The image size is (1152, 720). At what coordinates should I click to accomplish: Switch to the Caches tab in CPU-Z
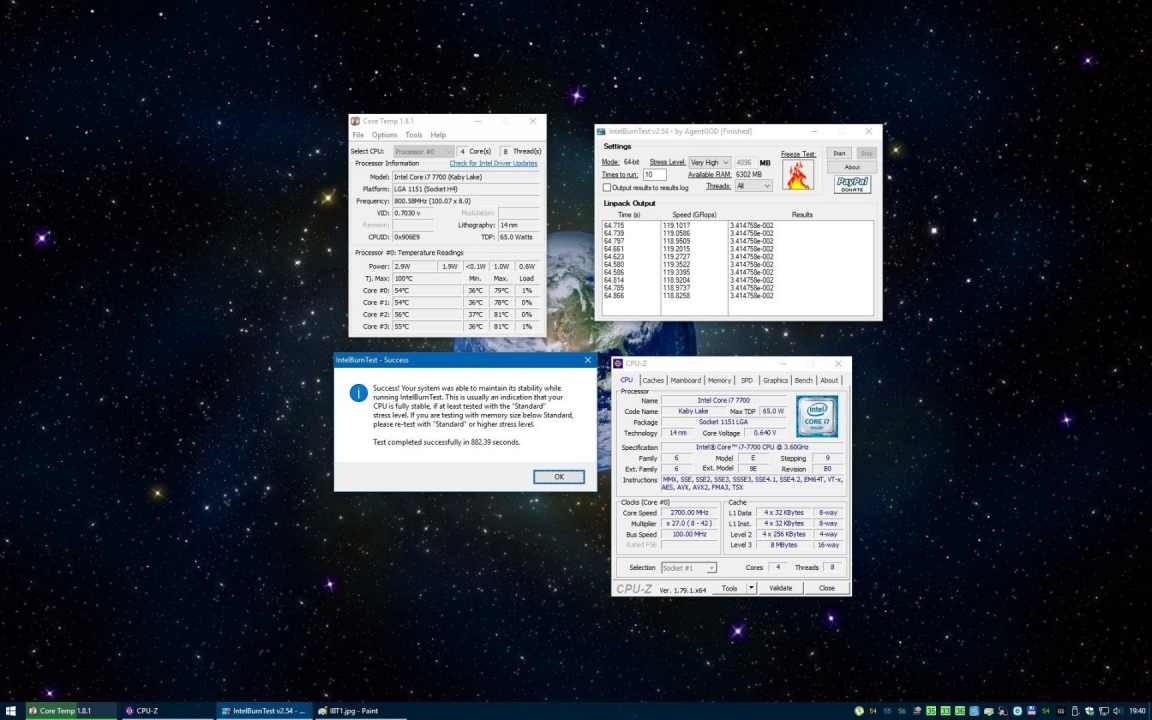pos(652,381)
